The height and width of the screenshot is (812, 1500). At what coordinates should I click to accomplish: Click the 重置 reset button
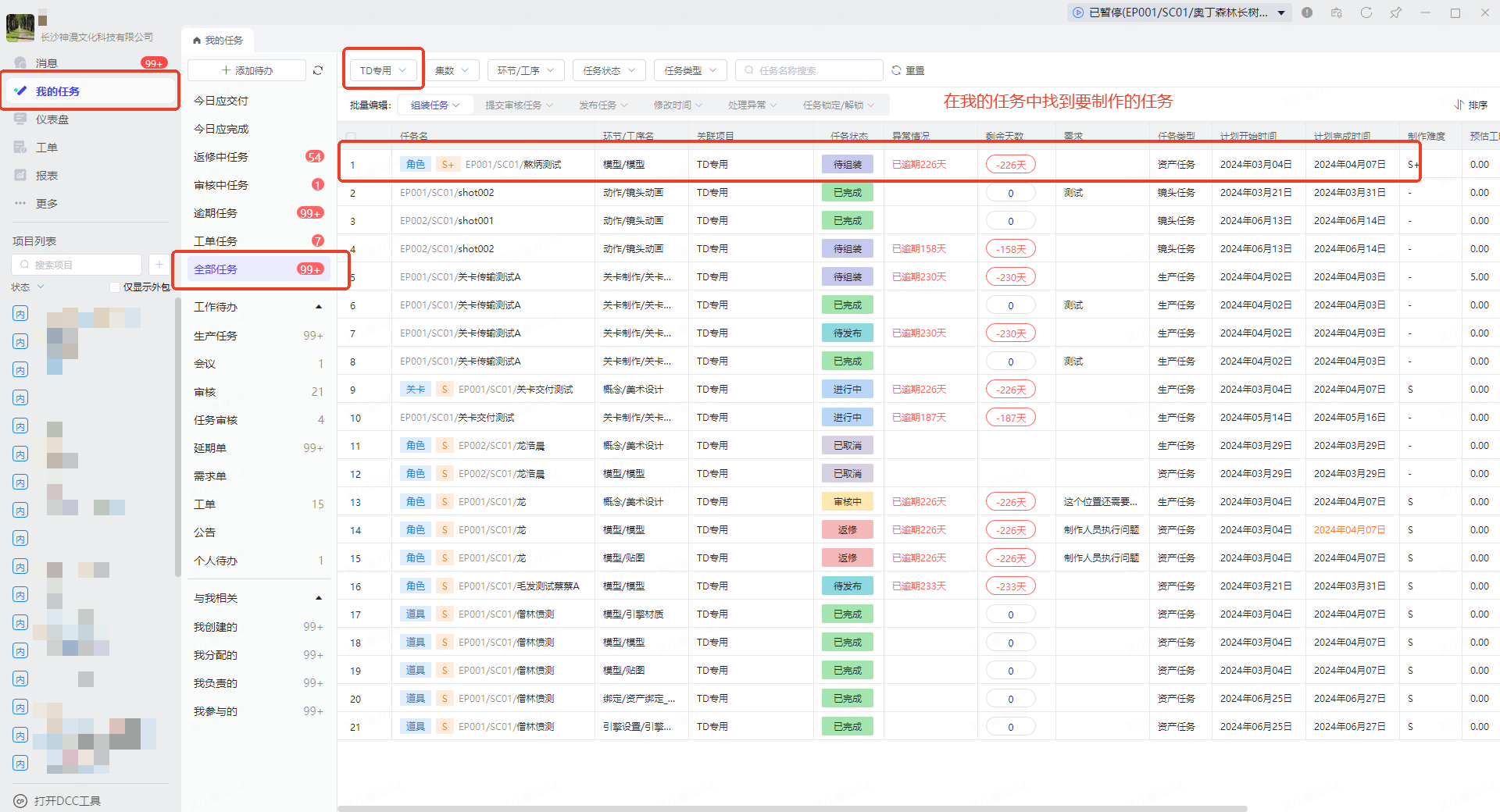click(x=908, y=70)
